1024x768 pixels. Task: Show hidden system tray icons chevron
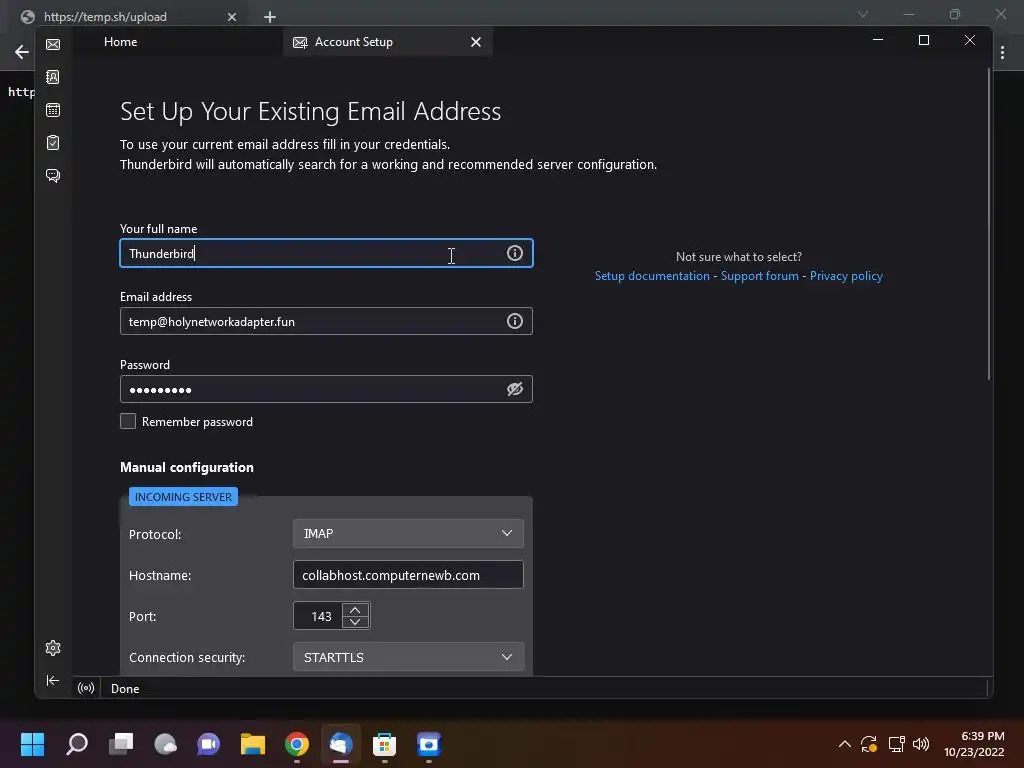(x=844, y=744)
